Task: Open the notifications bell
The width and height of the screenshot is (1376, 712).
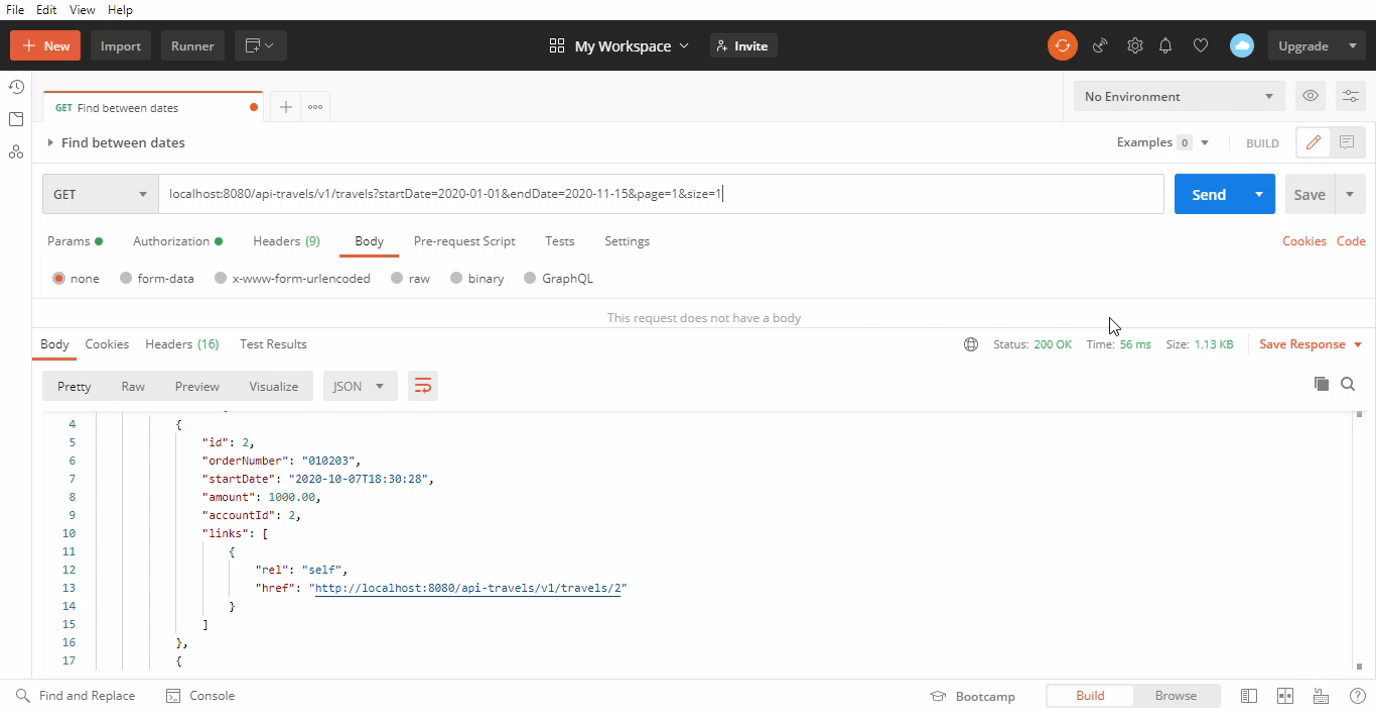Action: [1166, 46]
